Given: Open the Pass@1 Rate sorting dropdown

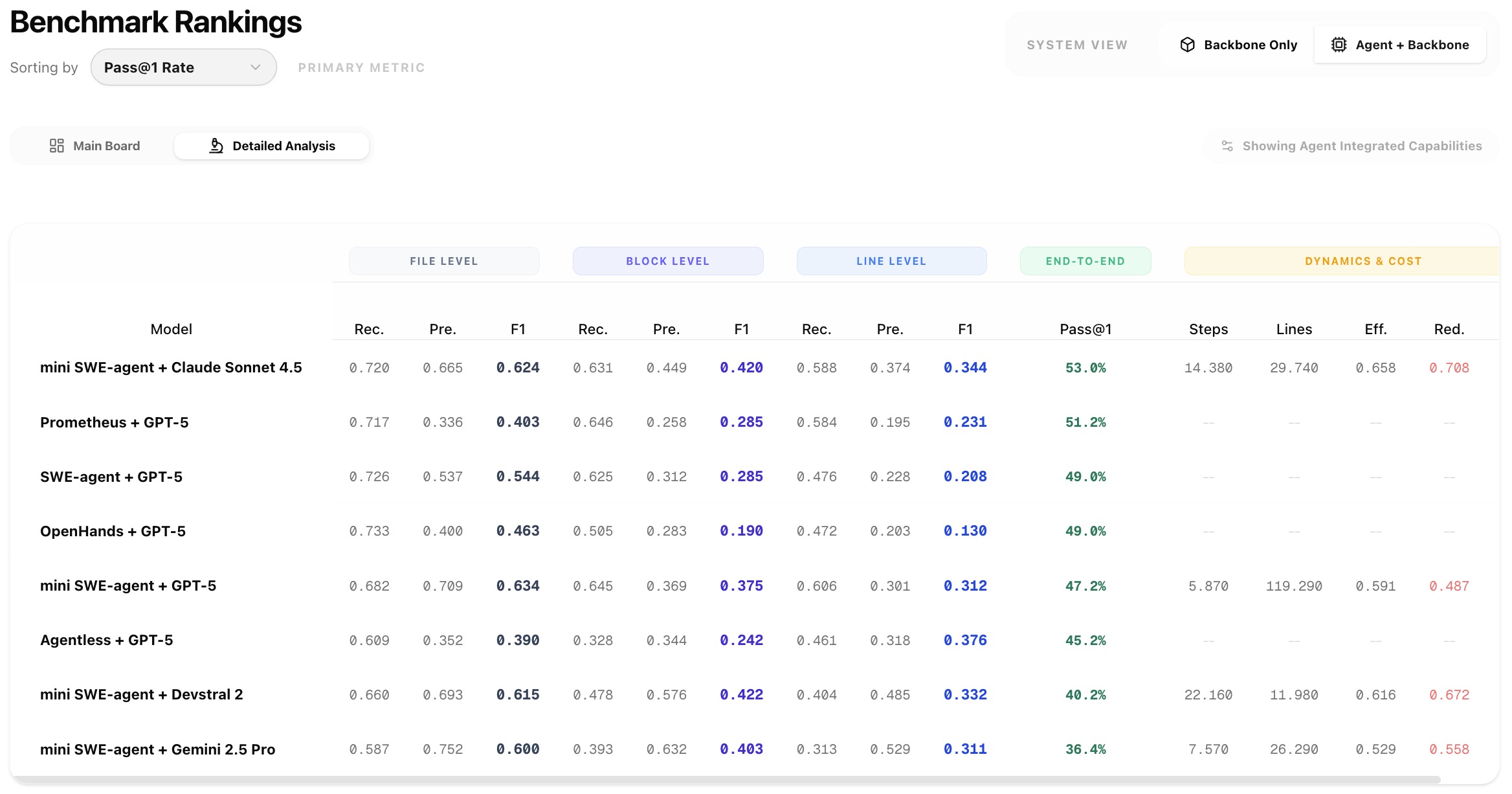Looking at the screenshot, I should (183, 67).
